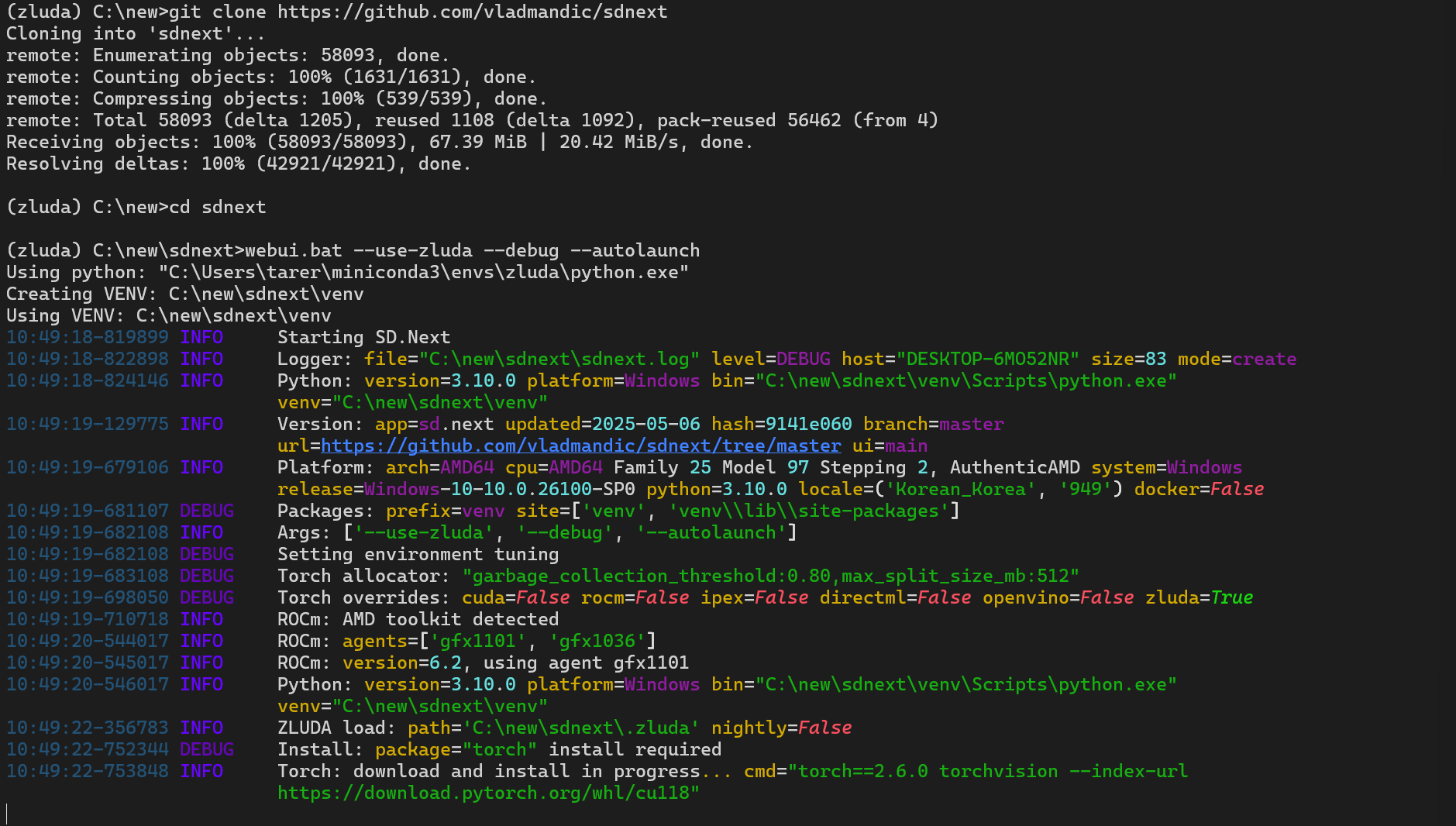Click the ZLUDA path 'C:\new\sdnext\.zluda'

[581, 728]
